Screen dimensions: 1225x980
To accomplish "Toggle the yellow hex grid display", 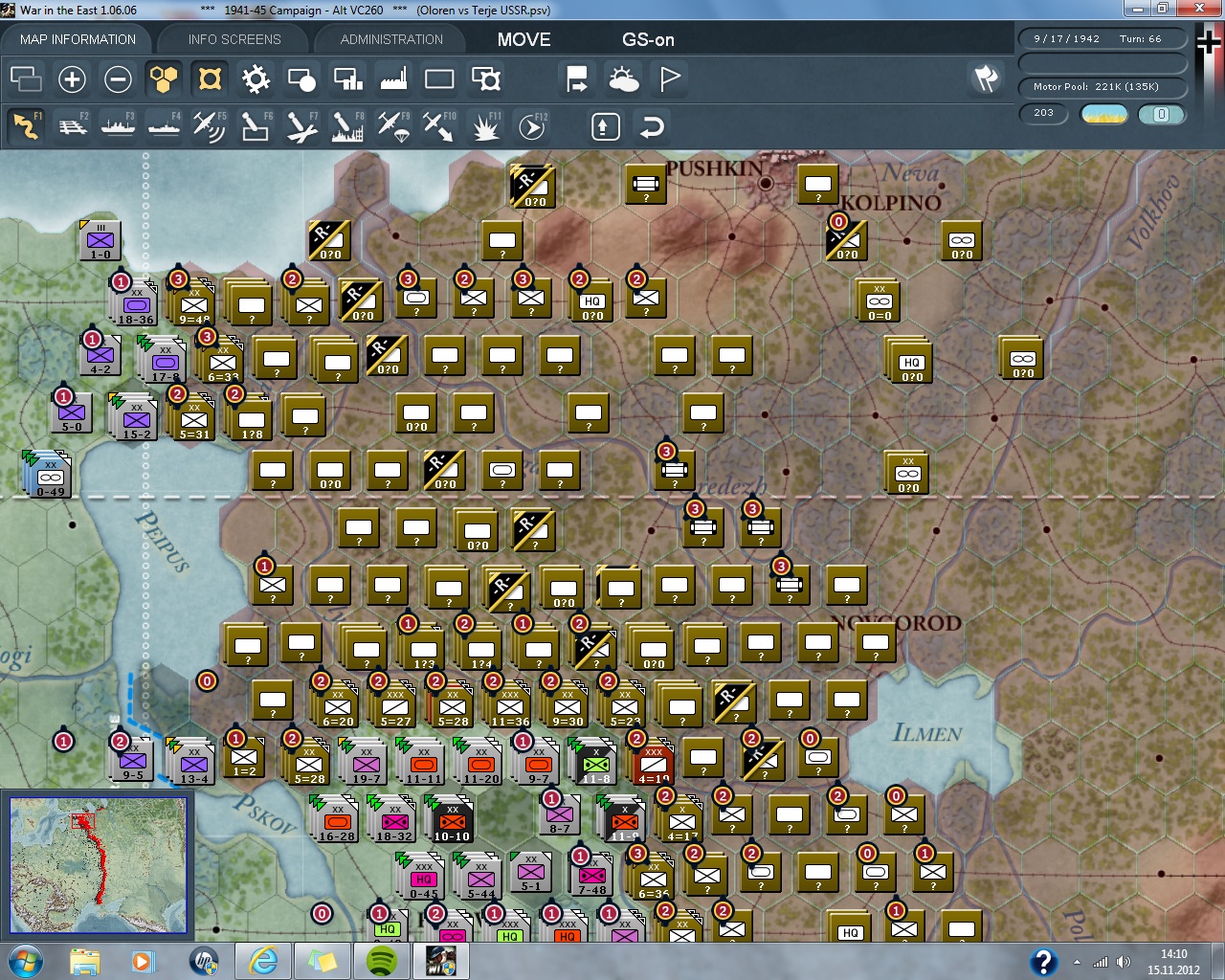I will [164, 79].
